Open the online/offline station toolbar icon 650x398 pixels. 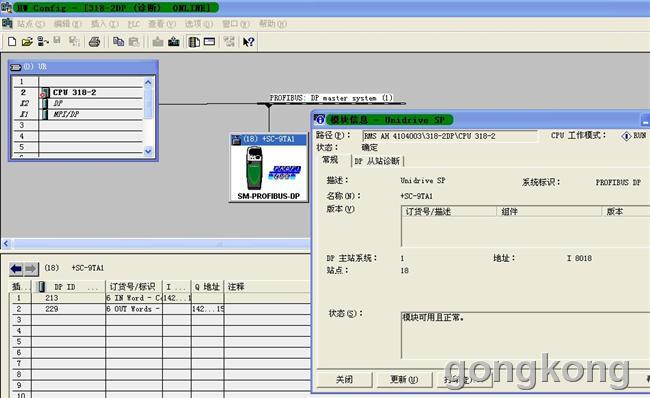coord(43,41)
